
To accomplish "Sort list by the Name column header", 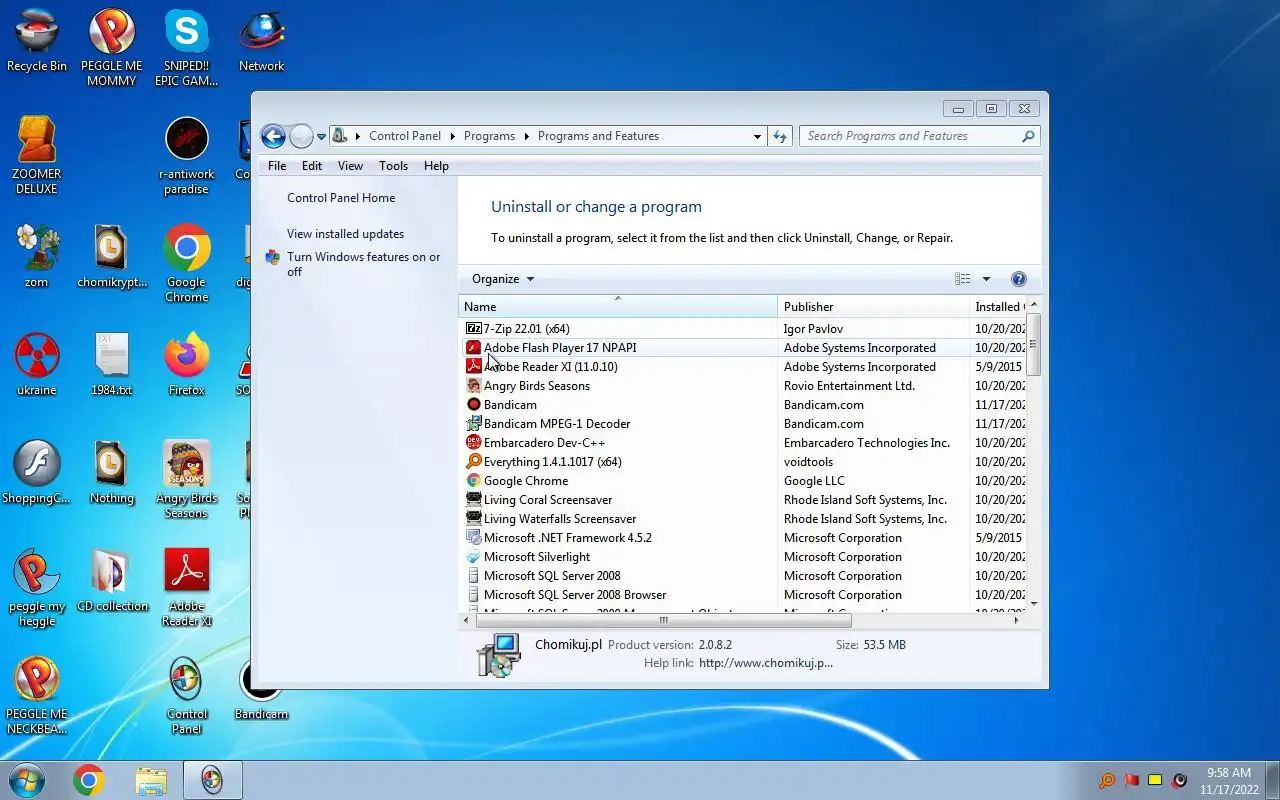I will click(618, 307).
